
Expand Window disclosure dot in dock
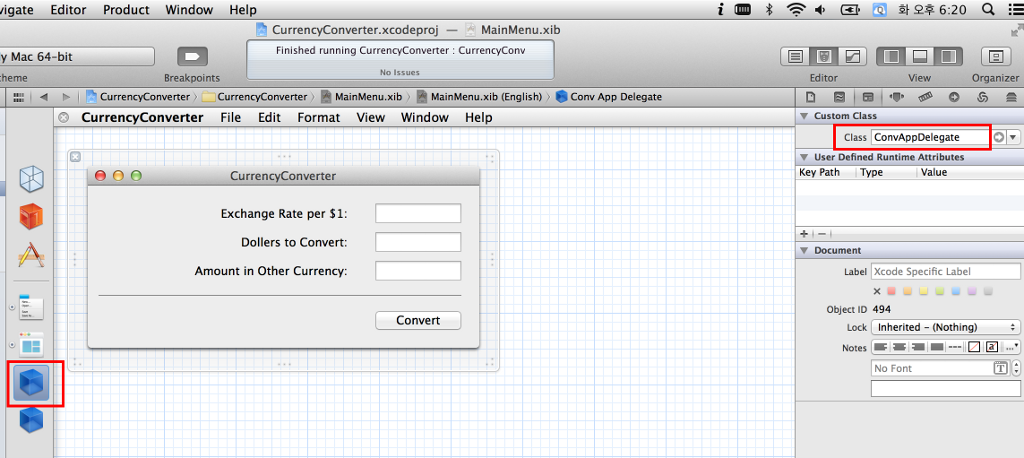[x=12, y=344]
